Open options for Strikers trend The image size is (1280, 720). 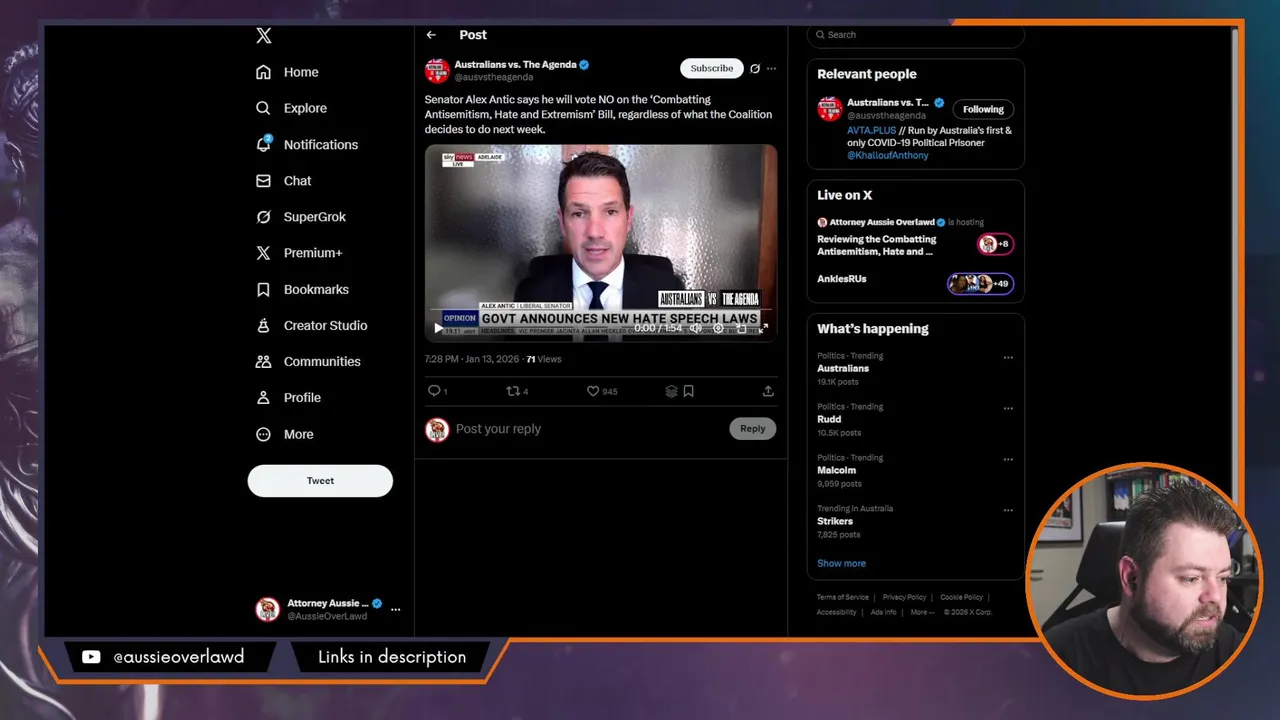(1008, 510)
